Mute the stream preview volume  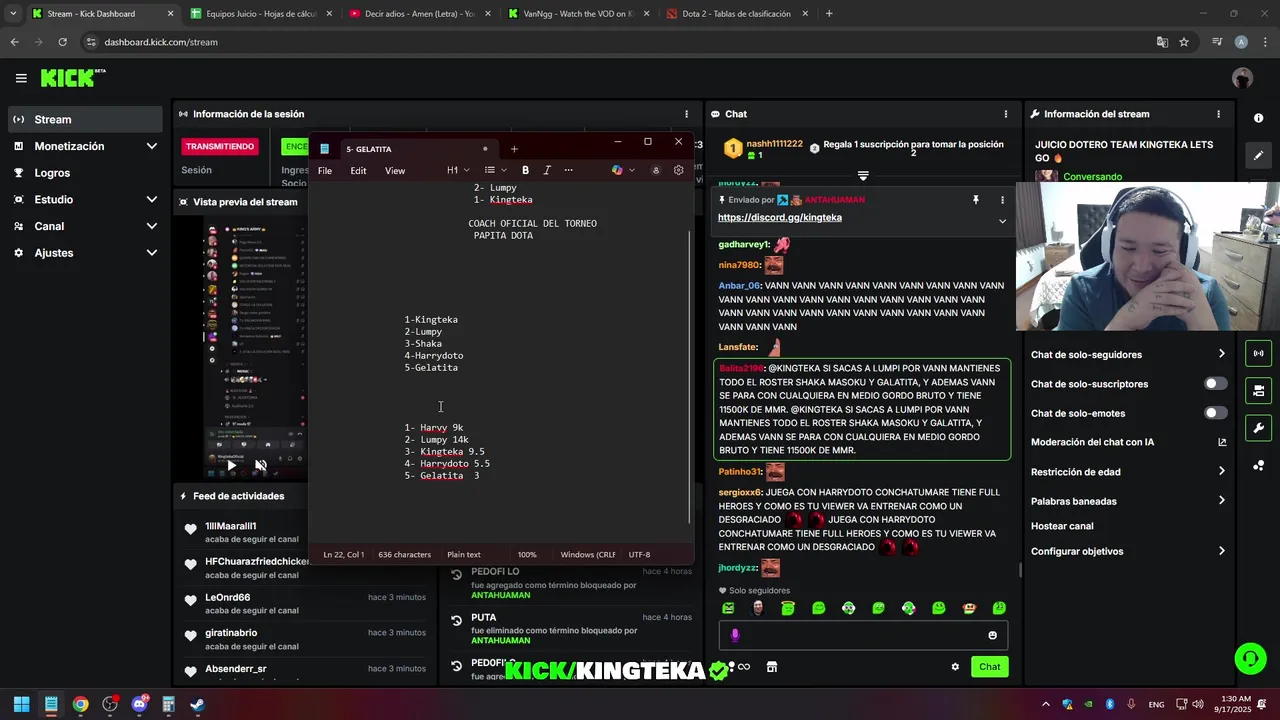(x=260, y=465)
